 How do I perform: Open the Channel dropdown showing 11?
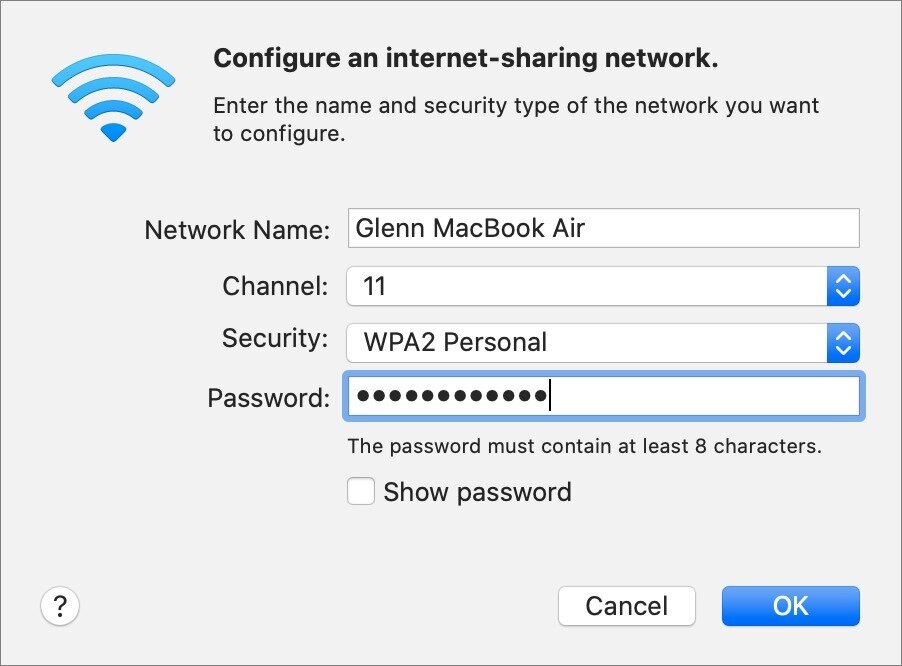click(603, 286)
